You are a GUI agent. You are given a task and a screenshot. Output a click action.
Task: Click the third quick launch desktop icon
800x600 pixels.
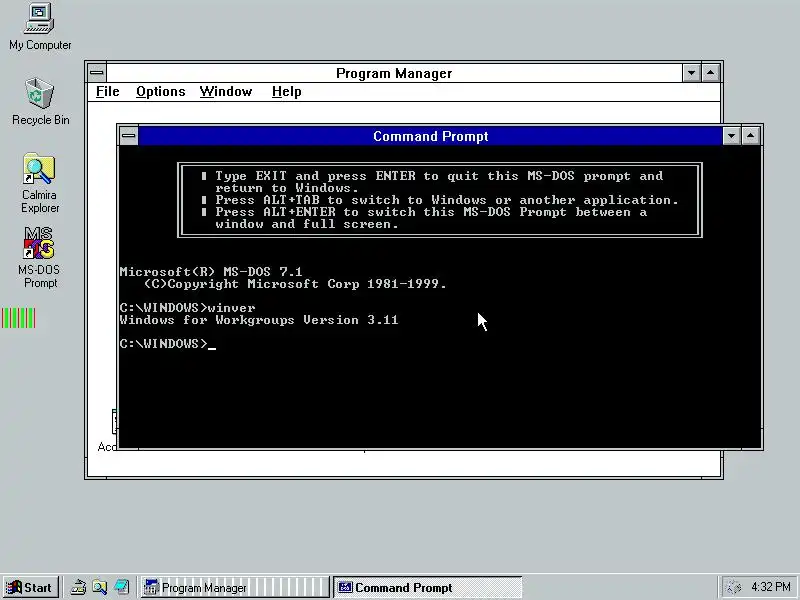point(121,588)
